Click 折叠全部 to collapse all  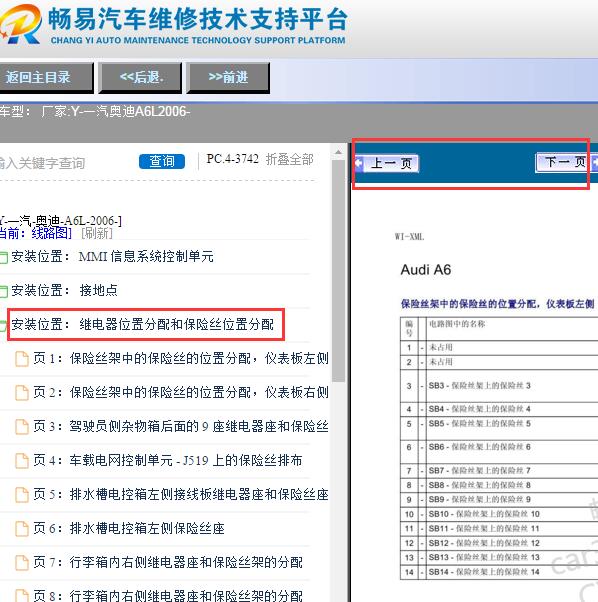[289, 159]
